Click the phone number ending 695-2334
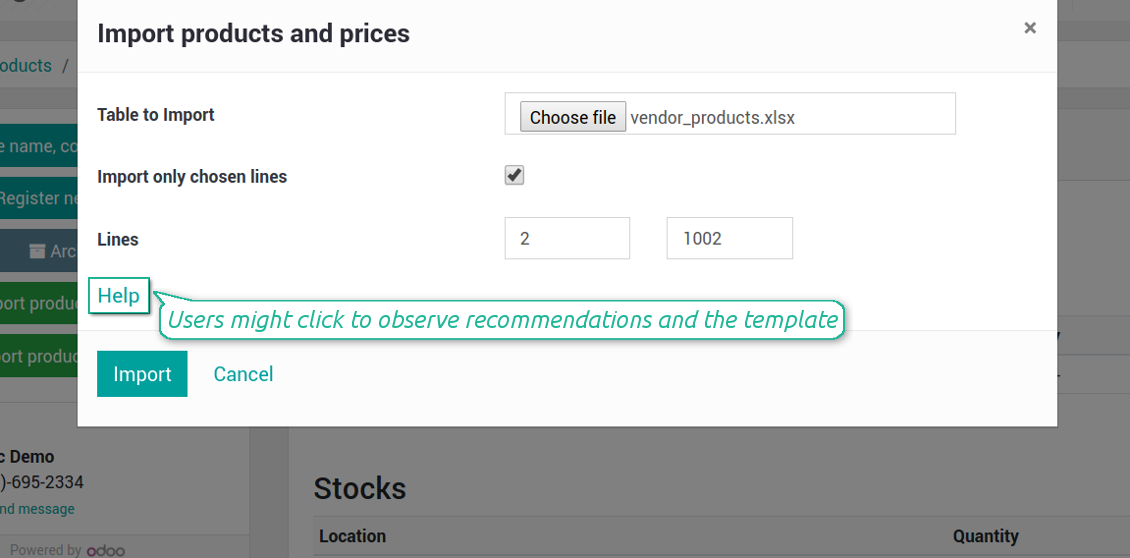 point(42,482)
